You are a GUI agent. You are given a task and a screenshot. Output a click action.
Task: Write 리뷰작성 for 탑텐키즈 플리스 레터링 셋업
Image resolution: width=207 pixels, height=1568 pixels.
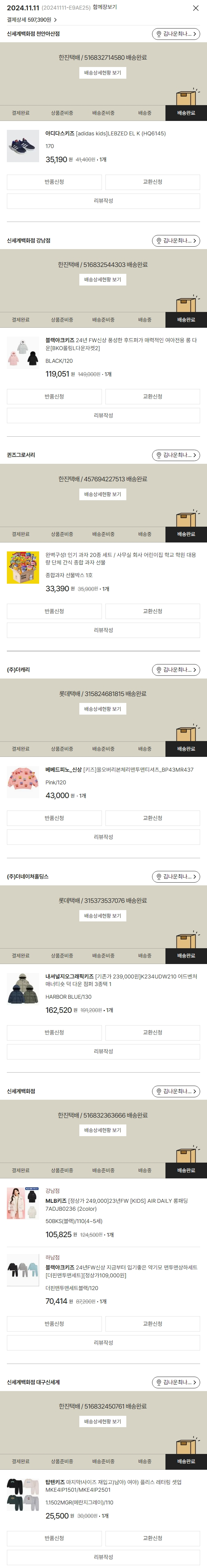click(x=103, y=1557)
